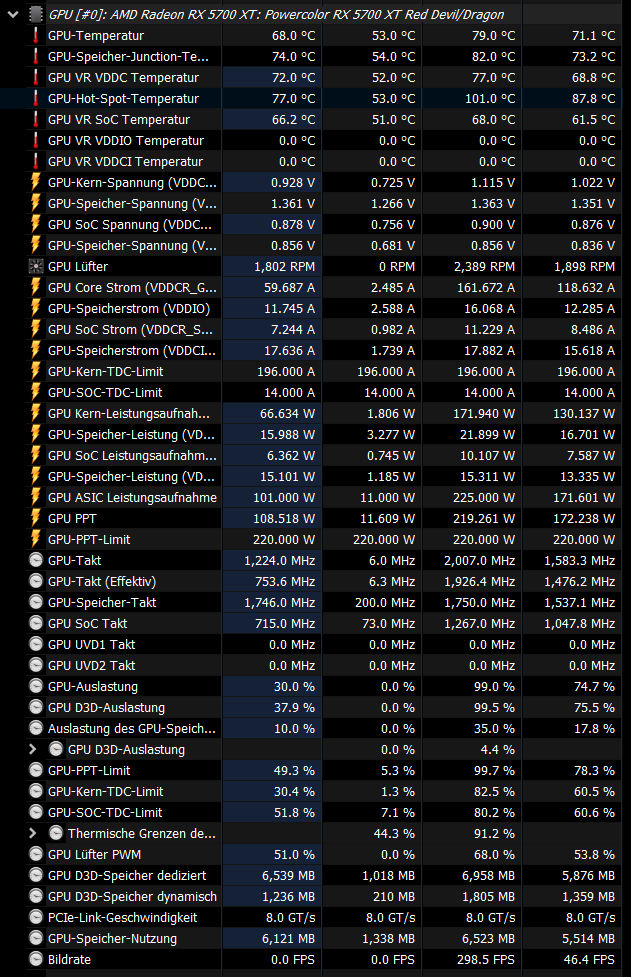This screenshot has height=977, width=631.
Task: Click thermometer icon beside GPU VR SoC Temperatur
Action: tap(36, 120)
